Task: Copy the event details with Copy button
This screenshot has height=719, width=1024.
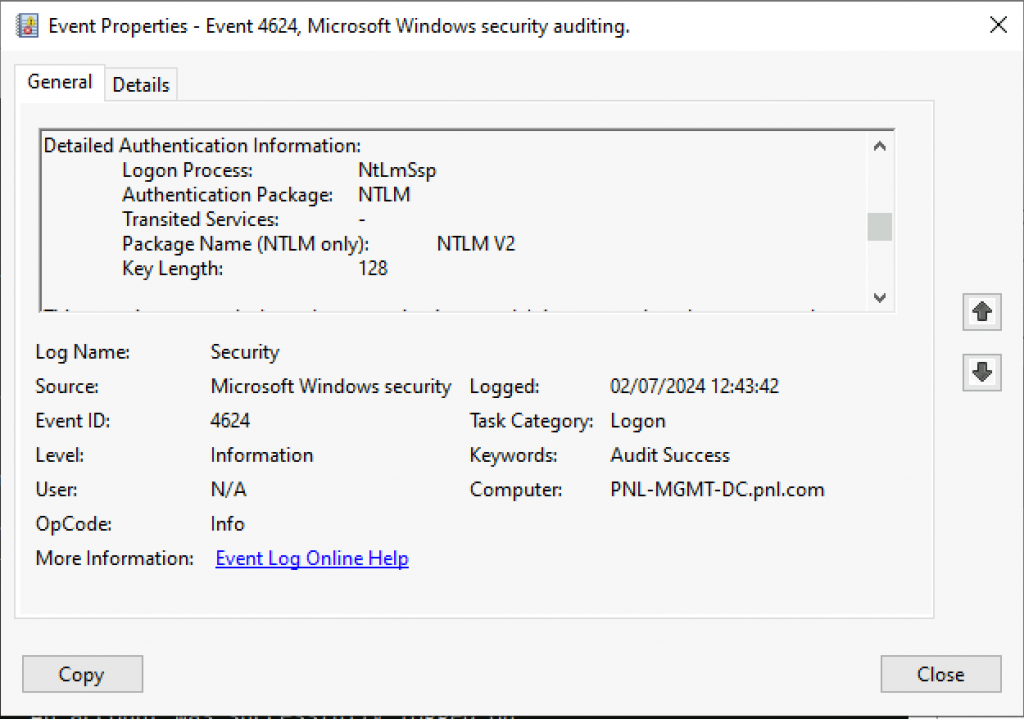Action: [82, 673]
